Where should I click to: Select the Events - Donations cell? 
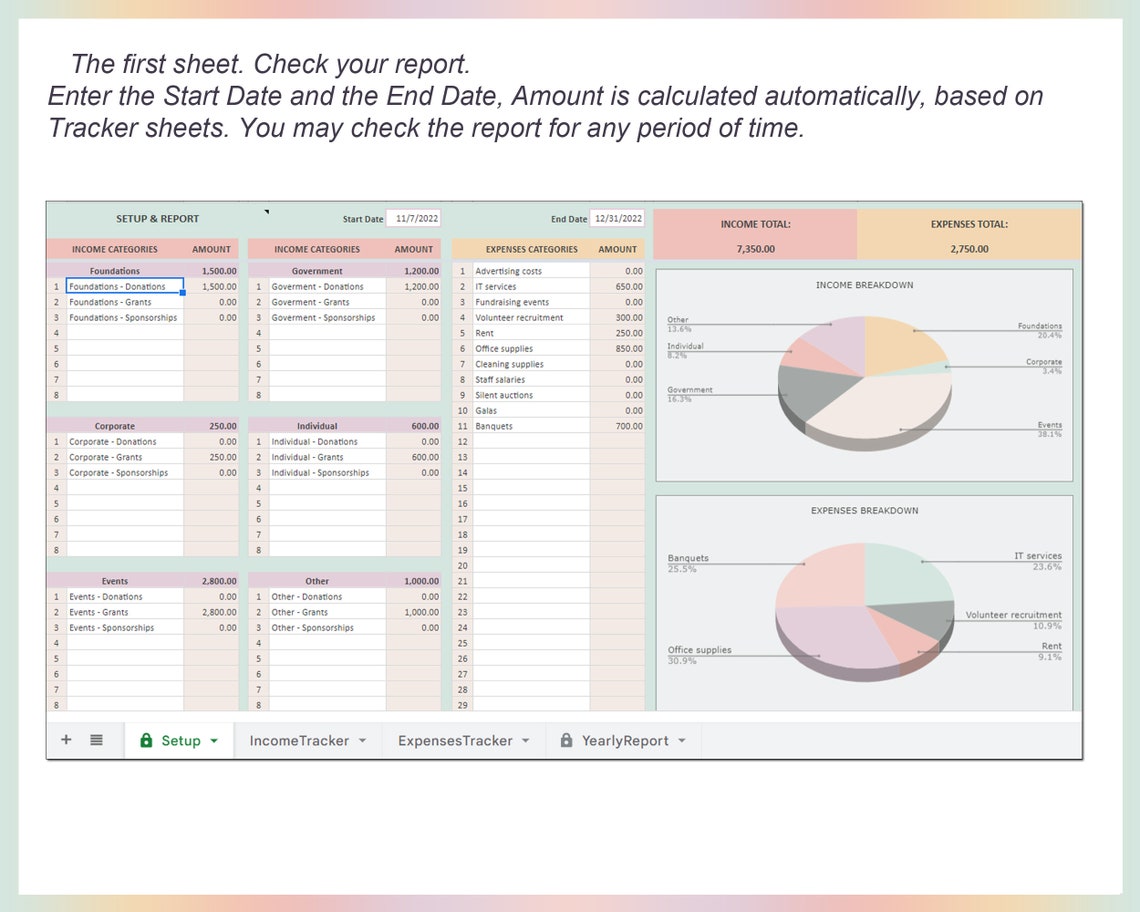coord(124,596)
